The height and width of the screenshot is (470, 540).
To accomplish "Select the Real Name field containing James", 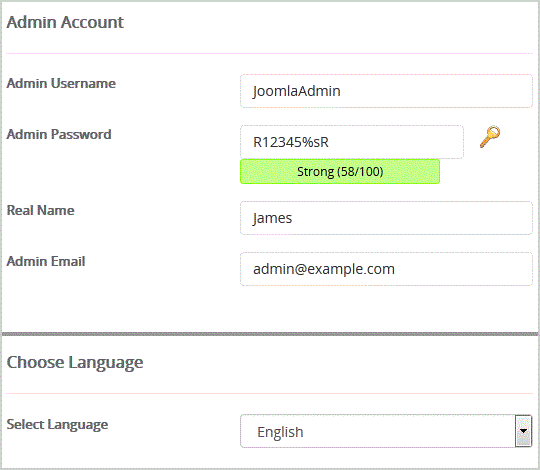I will pyautogui.click(x=386, y=218).
